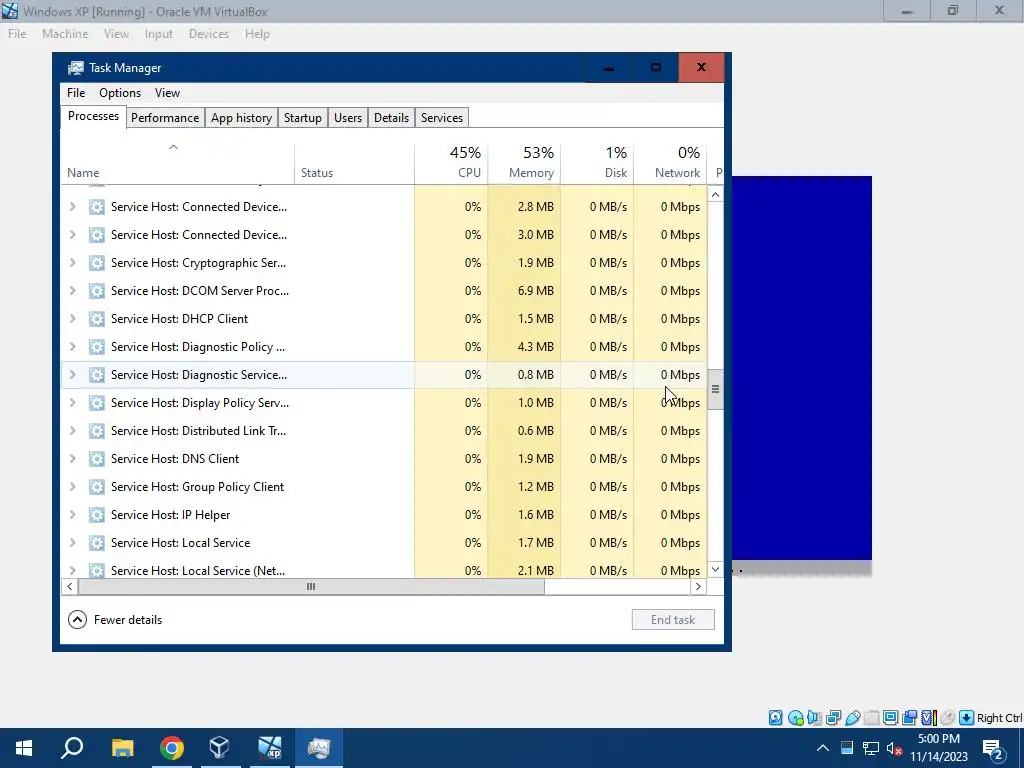This screenshot has height=768, width=1024.
Task: Expand Service Host: Cryptographic Services row
Action: (x=72, y=263)
